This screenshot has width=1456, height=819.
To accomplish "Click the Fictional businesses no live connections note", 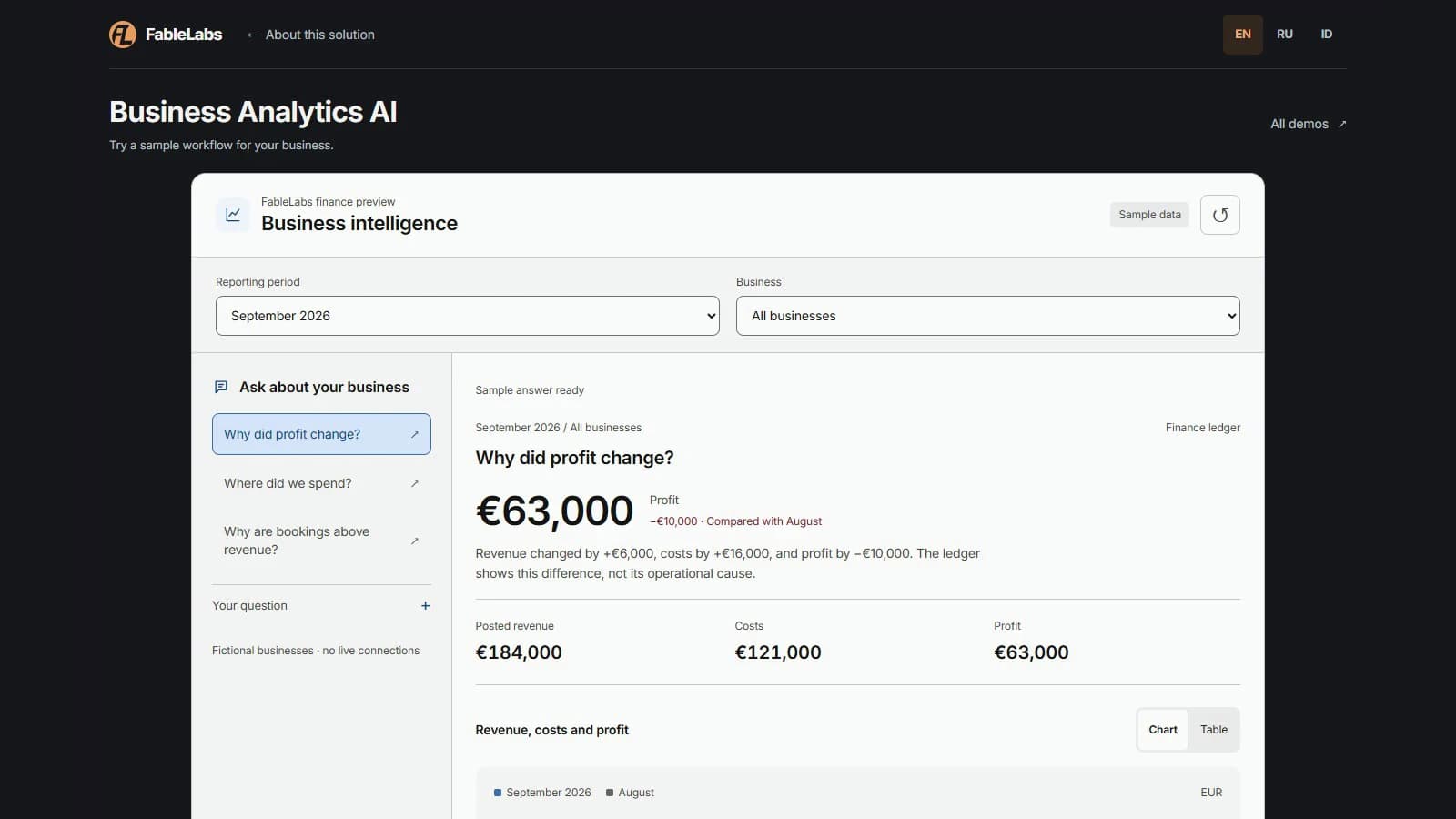I will click(x=316, y=651).
